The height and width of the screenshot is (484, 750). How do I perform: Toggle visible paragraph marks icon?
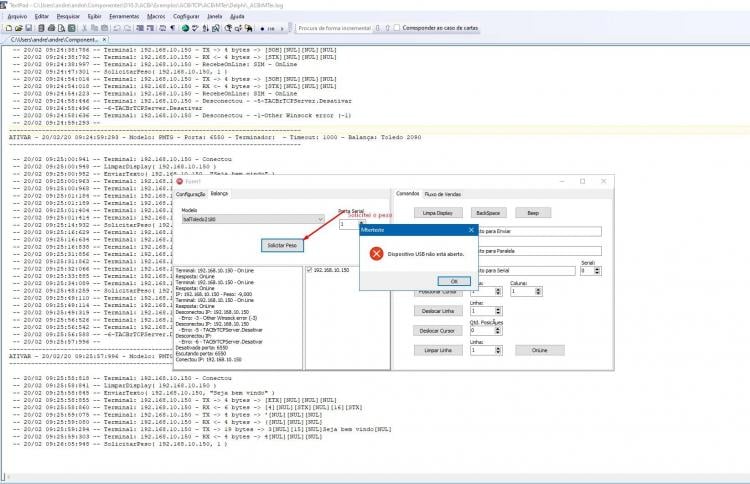(x=173, y=28)
